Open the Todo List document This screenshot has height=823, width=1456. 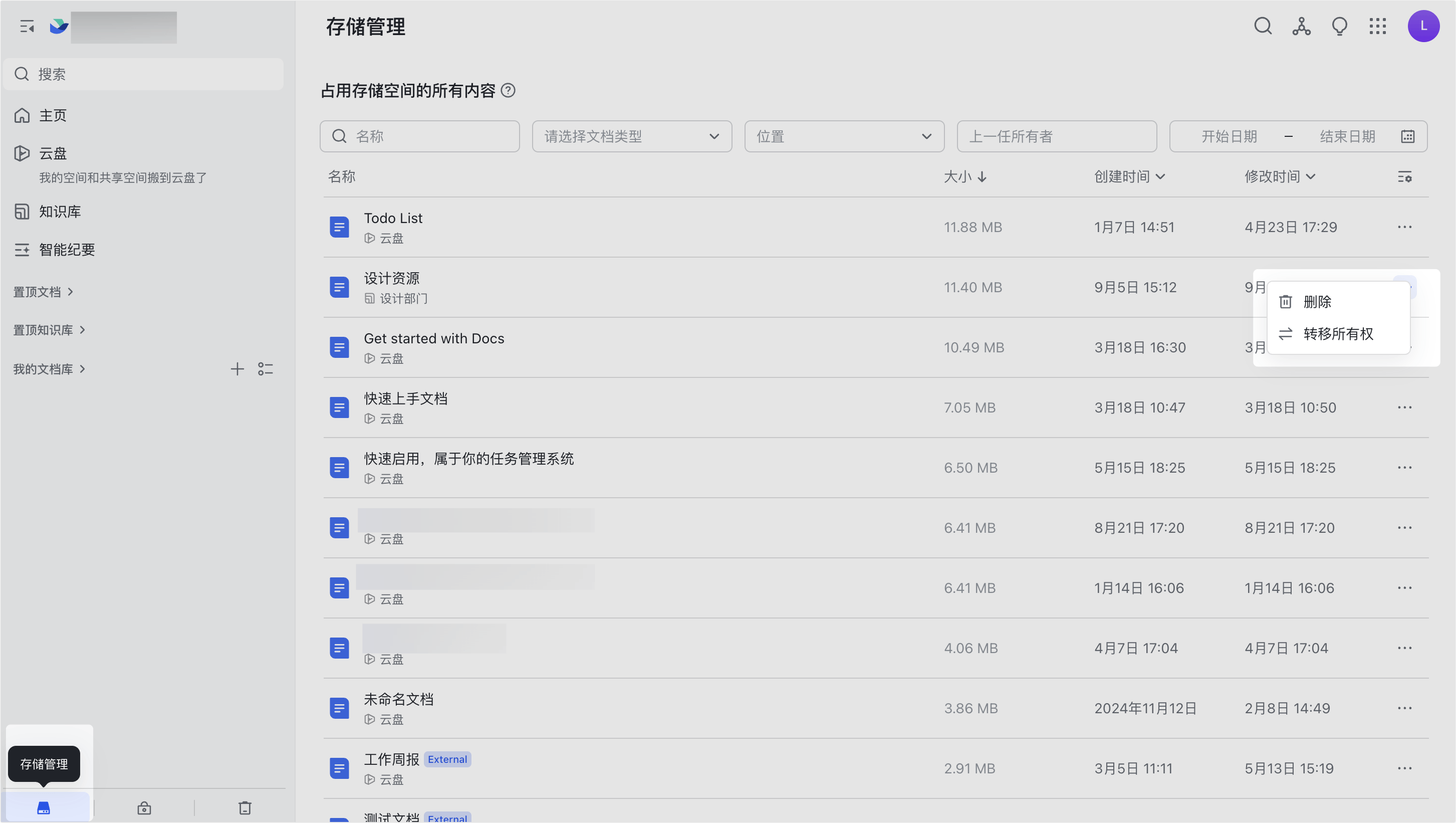click(x=393, y=218)
